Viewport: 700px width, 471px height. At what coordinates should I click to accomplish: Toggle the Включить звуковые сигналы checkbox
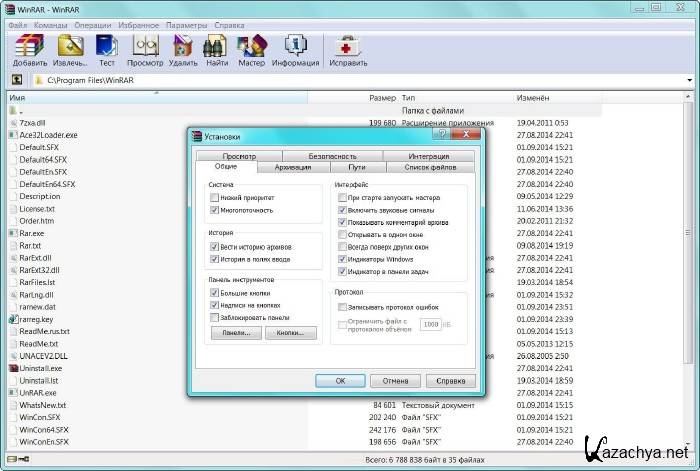[342, 211]
